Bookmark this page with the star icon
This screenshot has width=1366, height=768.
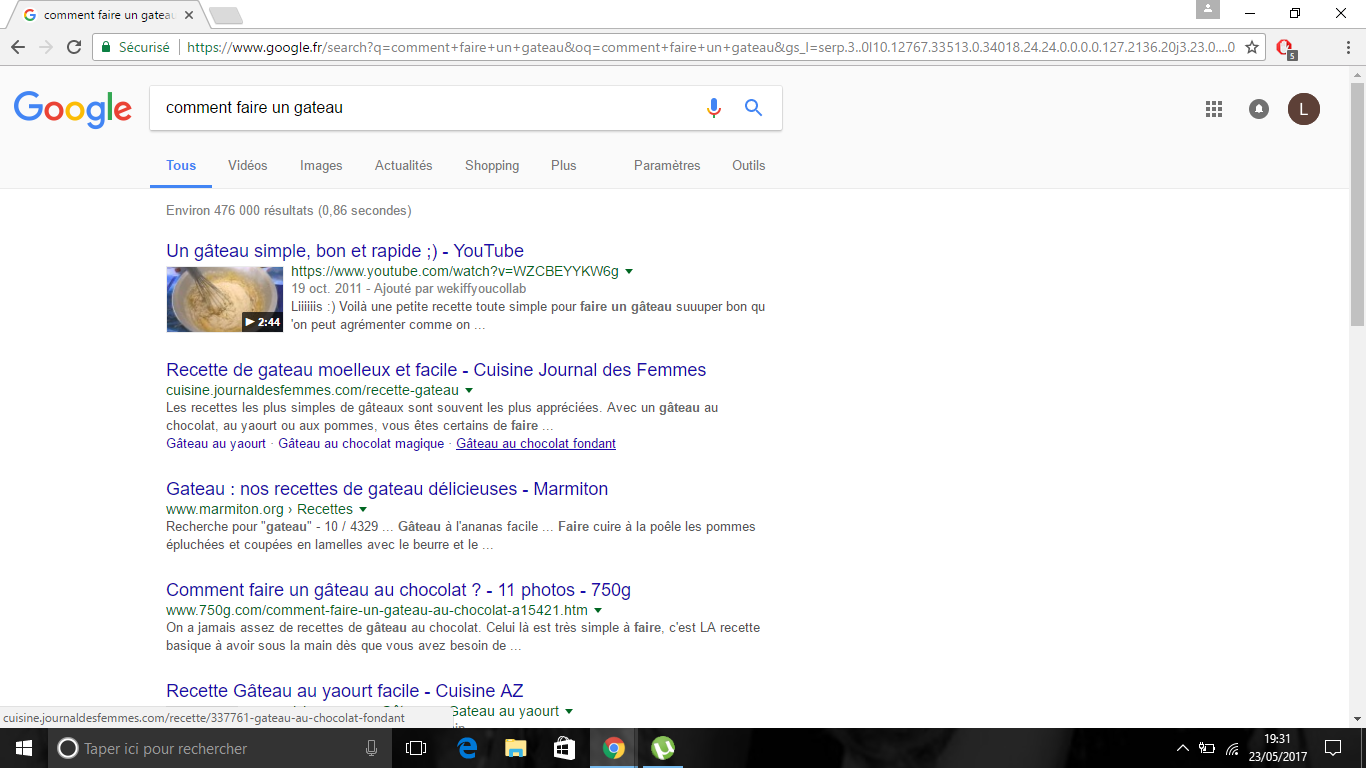[x=1251, y=47]
